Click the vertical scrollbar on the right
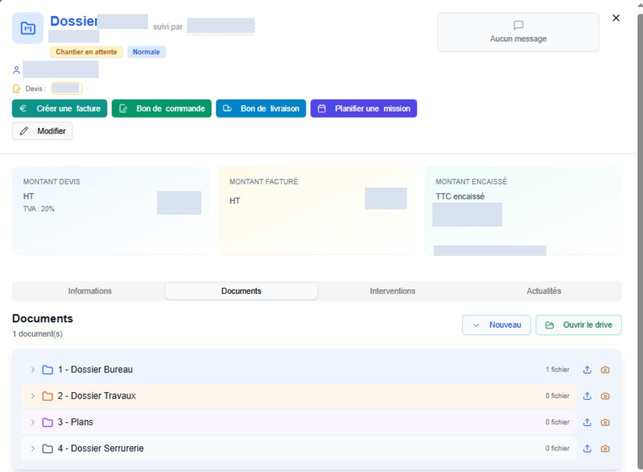Image resolution: width=643 pixels, height=472 pixels. (x=640, y=242)
